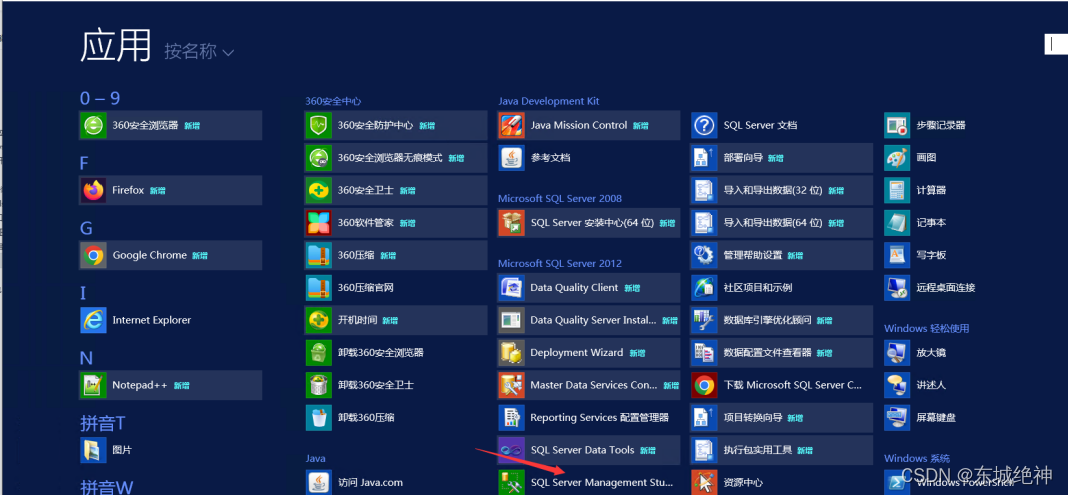Launch Deployment Wizard icon
Viewport: 1068px width, 495px height.
coord(512,353)
